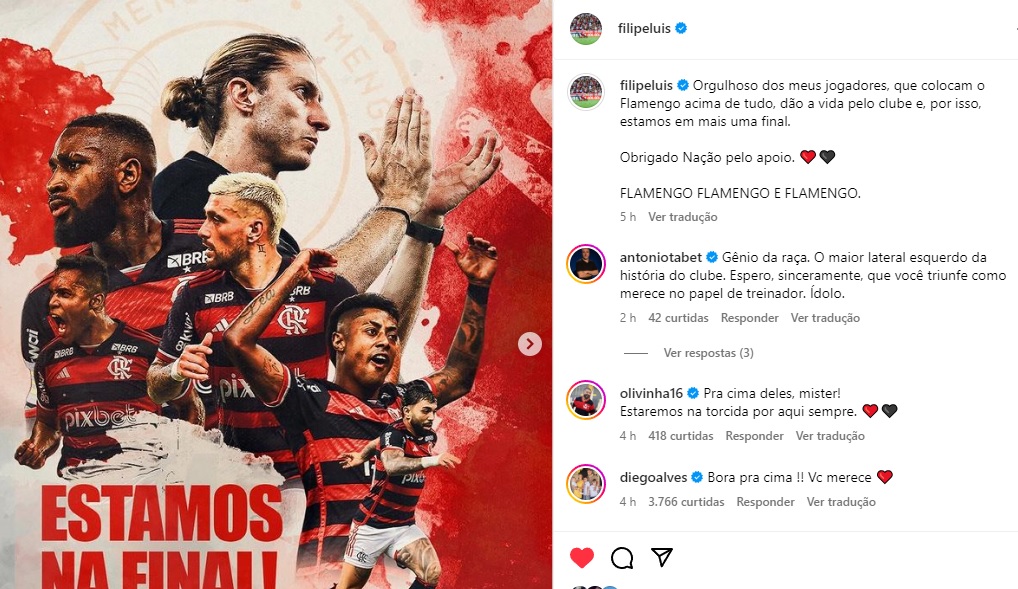Show translation of the post caption
Image resolution: width=1018 pixels, height=589 pixels.
682,217
